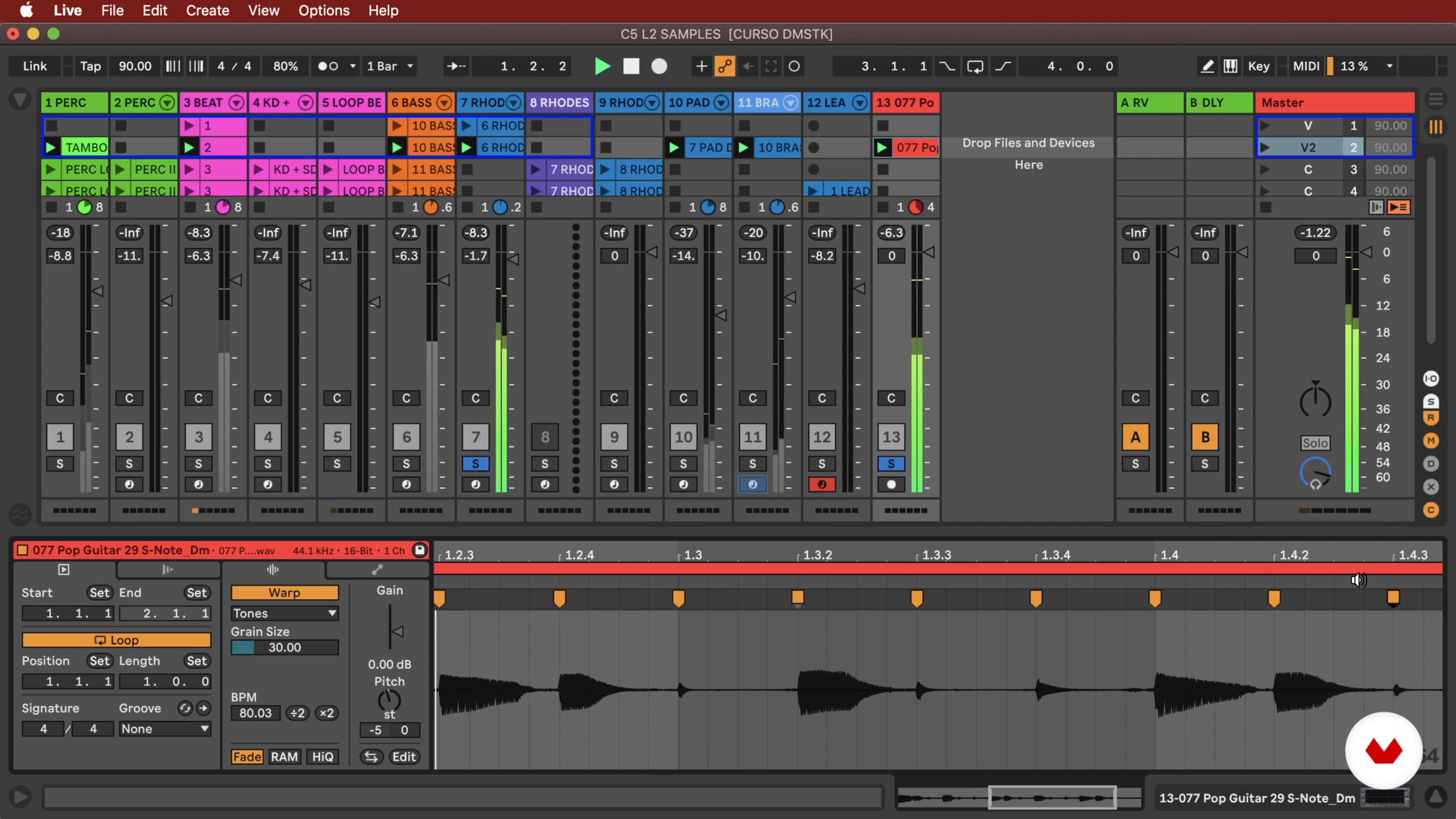Deactivate track 1 with its activator
Screen dimensions: 1456x819
(60, 436)
